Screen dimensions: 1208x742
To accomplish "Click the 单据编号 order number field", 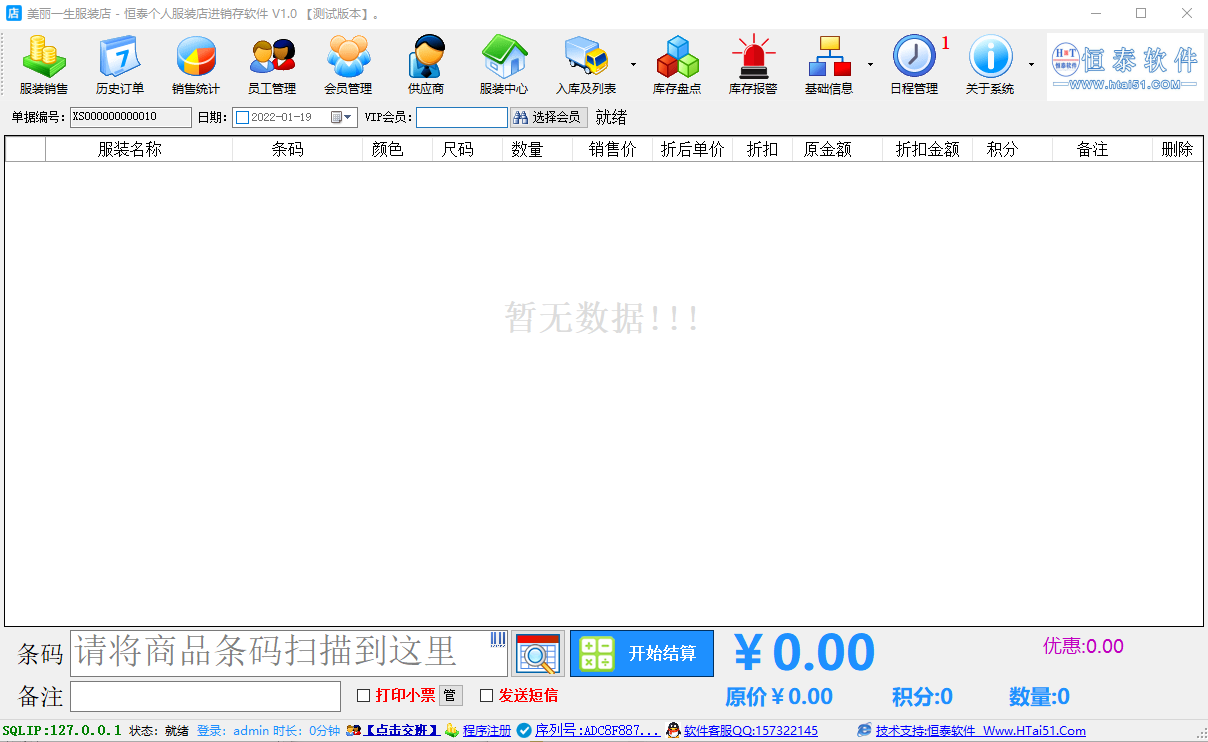I will coord(131,118).
